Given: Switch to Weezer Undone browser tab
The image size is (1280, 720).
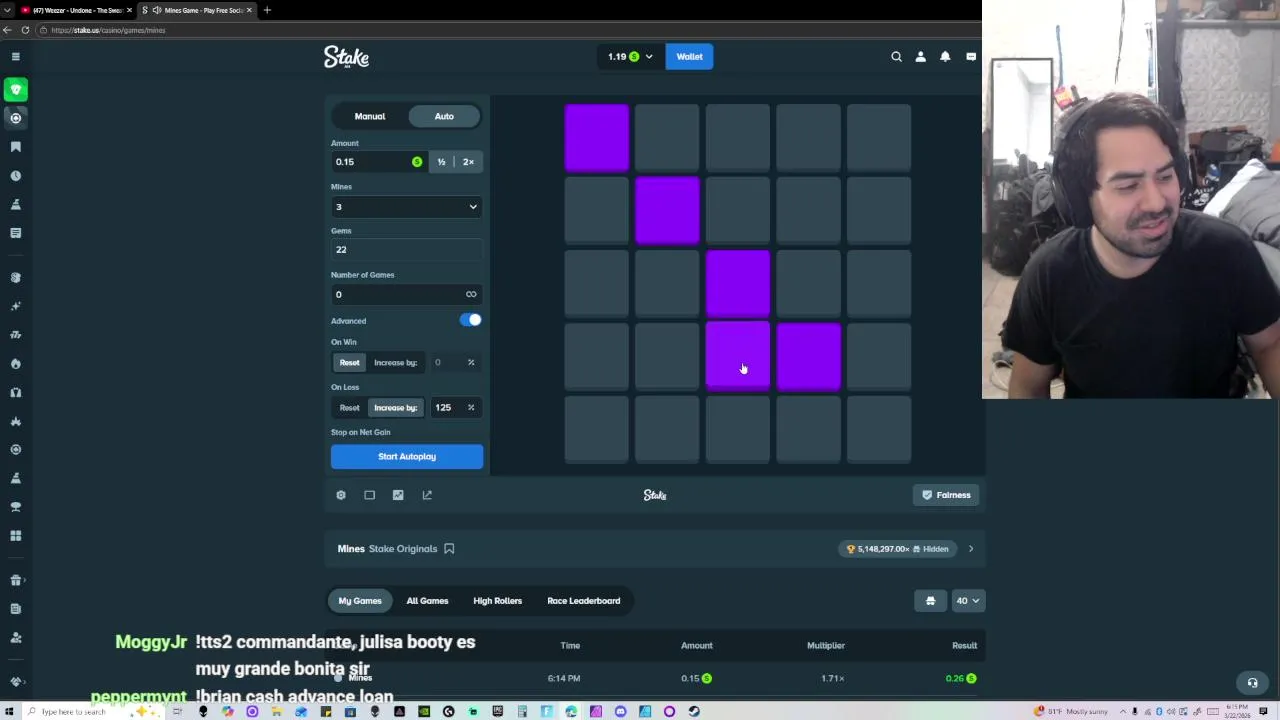Looking at the screenshot, I should (x=76, y=10).
